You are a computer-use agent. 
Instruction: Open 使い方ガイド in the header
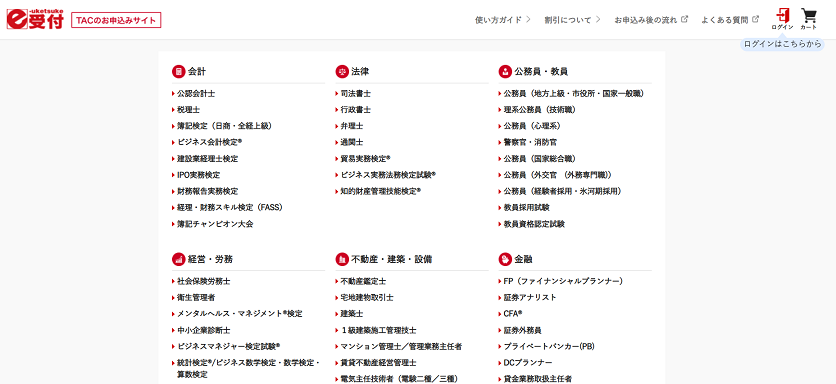pos(503,20)
